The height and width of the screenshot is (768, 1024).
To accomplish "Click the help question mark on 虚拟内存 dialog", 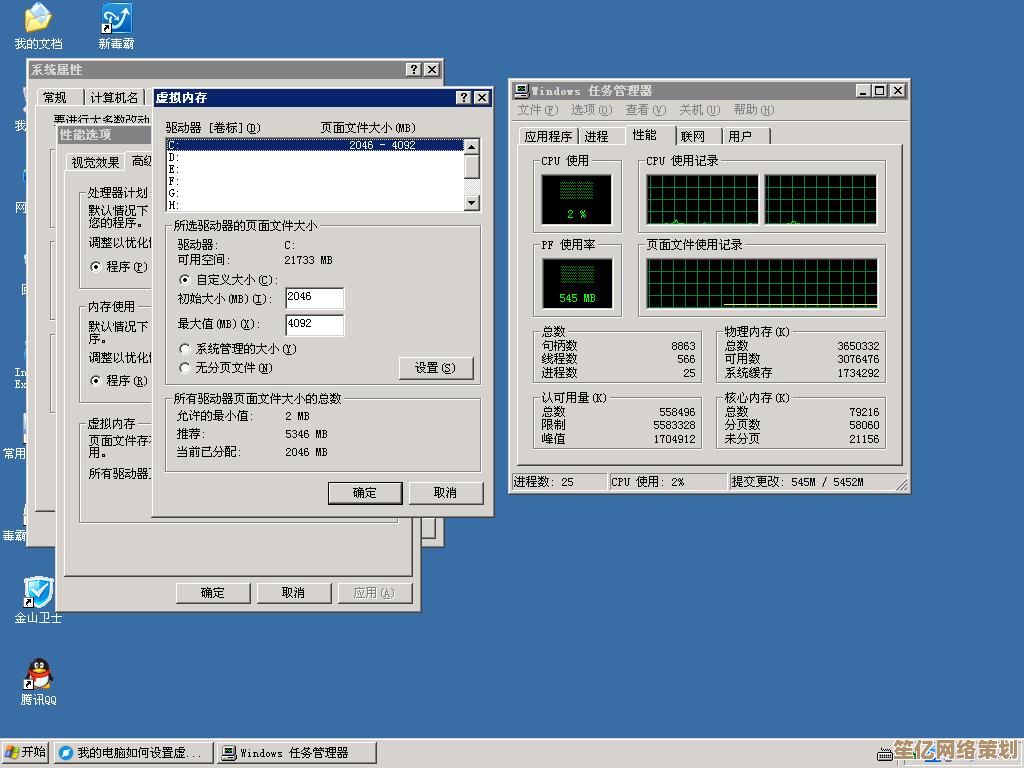I will (463, 97).
